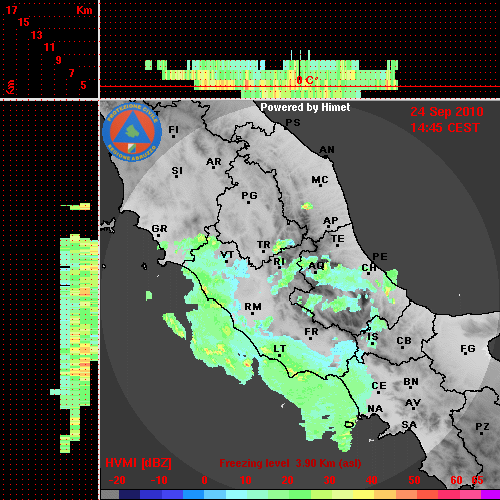Click the '0 C°' freezing line label
The height and width of the screenshot is (500, 500).
[307, 80]
